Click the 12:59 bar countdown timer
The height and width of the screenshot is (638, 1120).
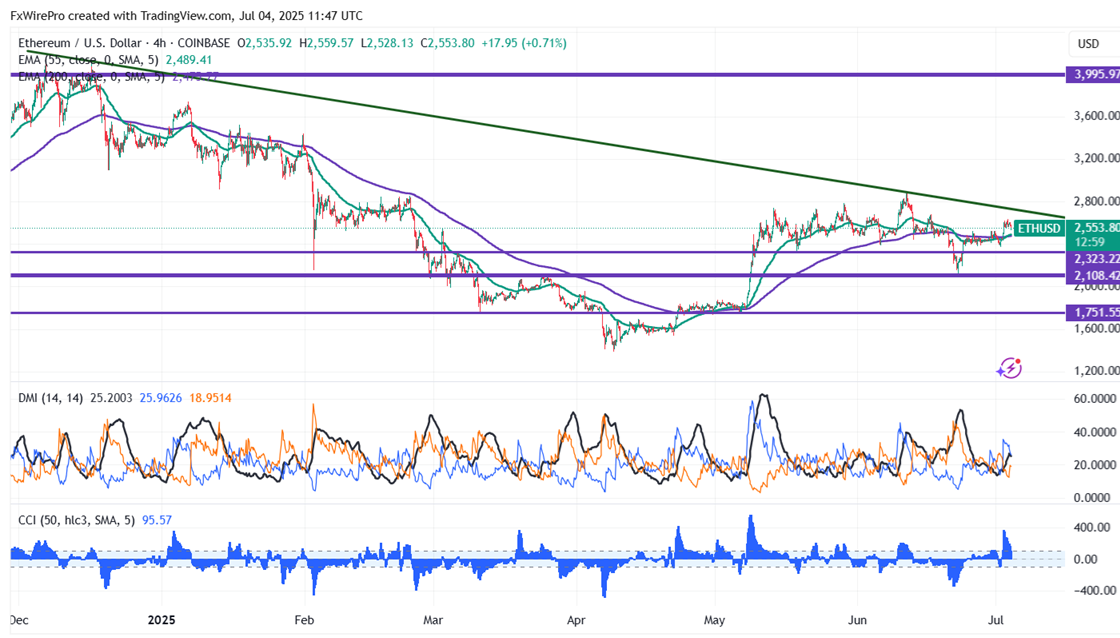click(1089, 242)
